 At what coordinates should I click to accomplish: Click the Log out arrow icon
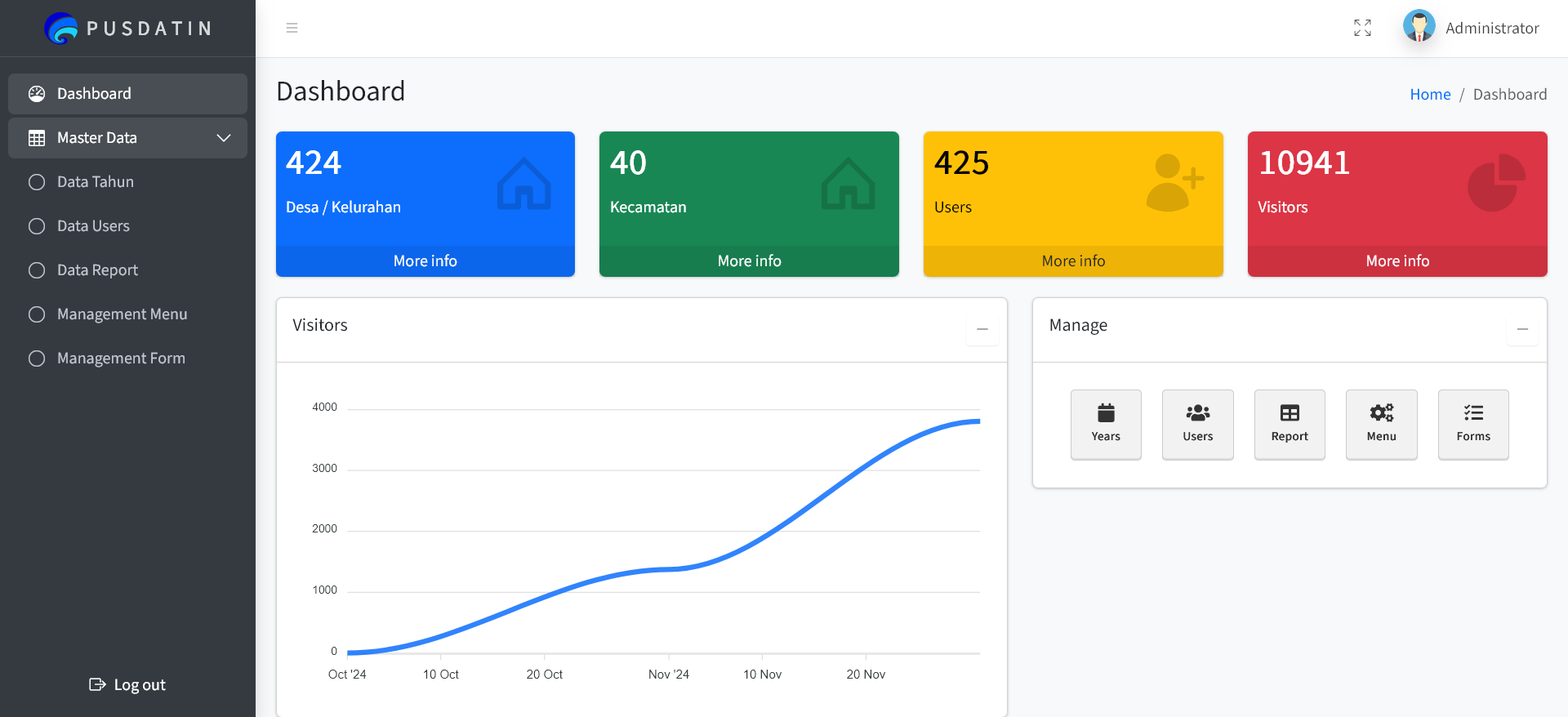click(x=97, y=684)
